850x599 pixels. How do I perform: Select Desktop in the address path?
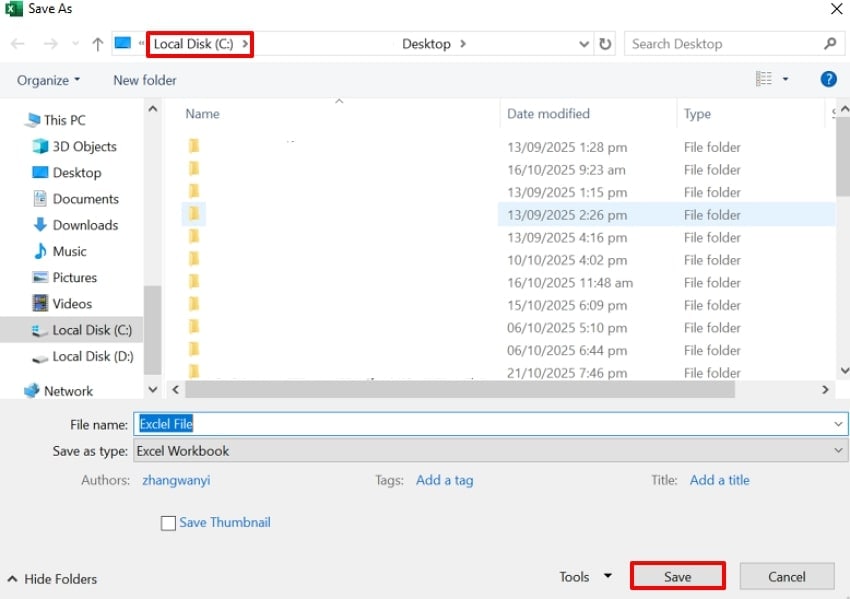426,44
